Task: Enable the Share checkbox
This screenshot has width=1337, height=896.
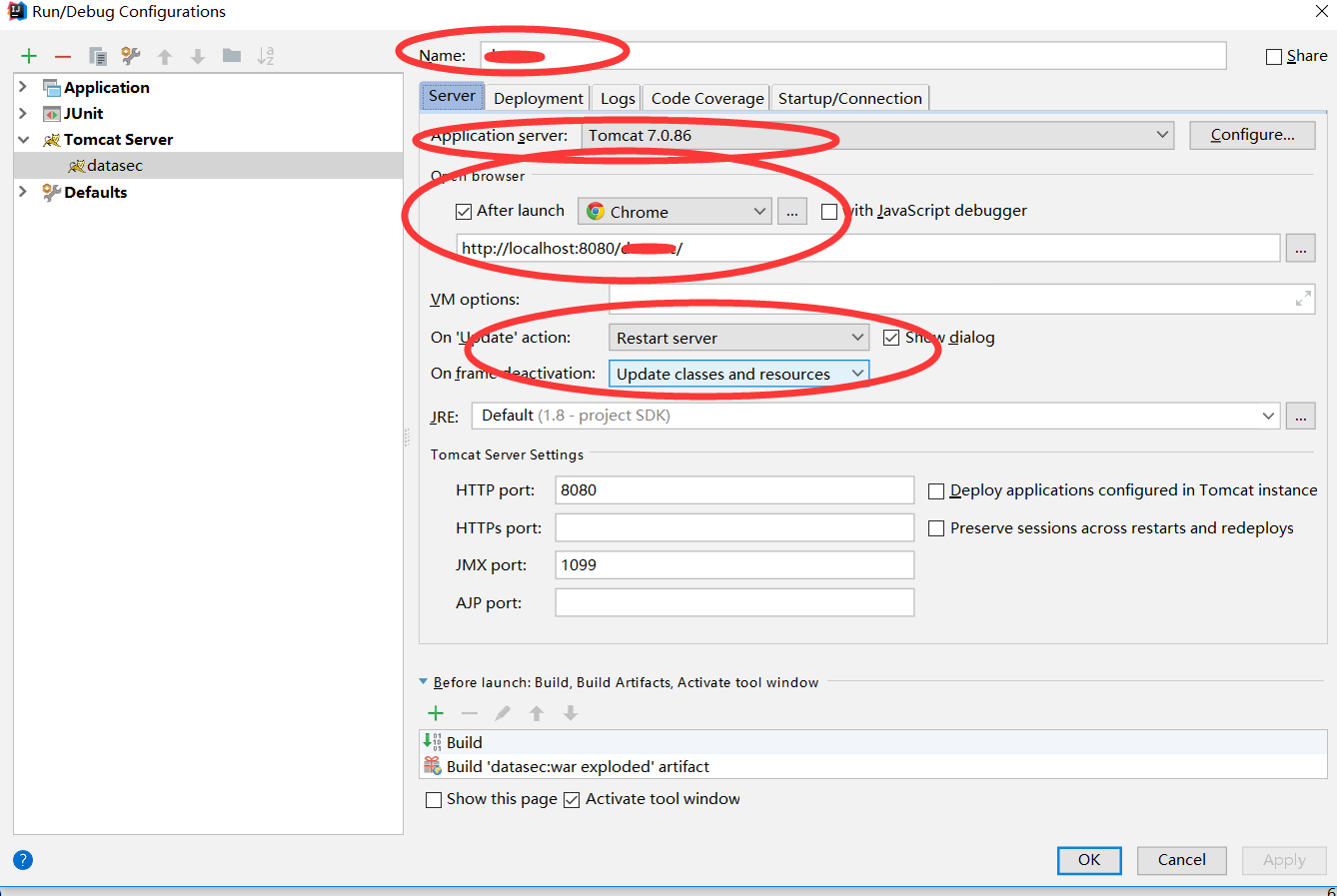Action: [x=1273, y=55]
